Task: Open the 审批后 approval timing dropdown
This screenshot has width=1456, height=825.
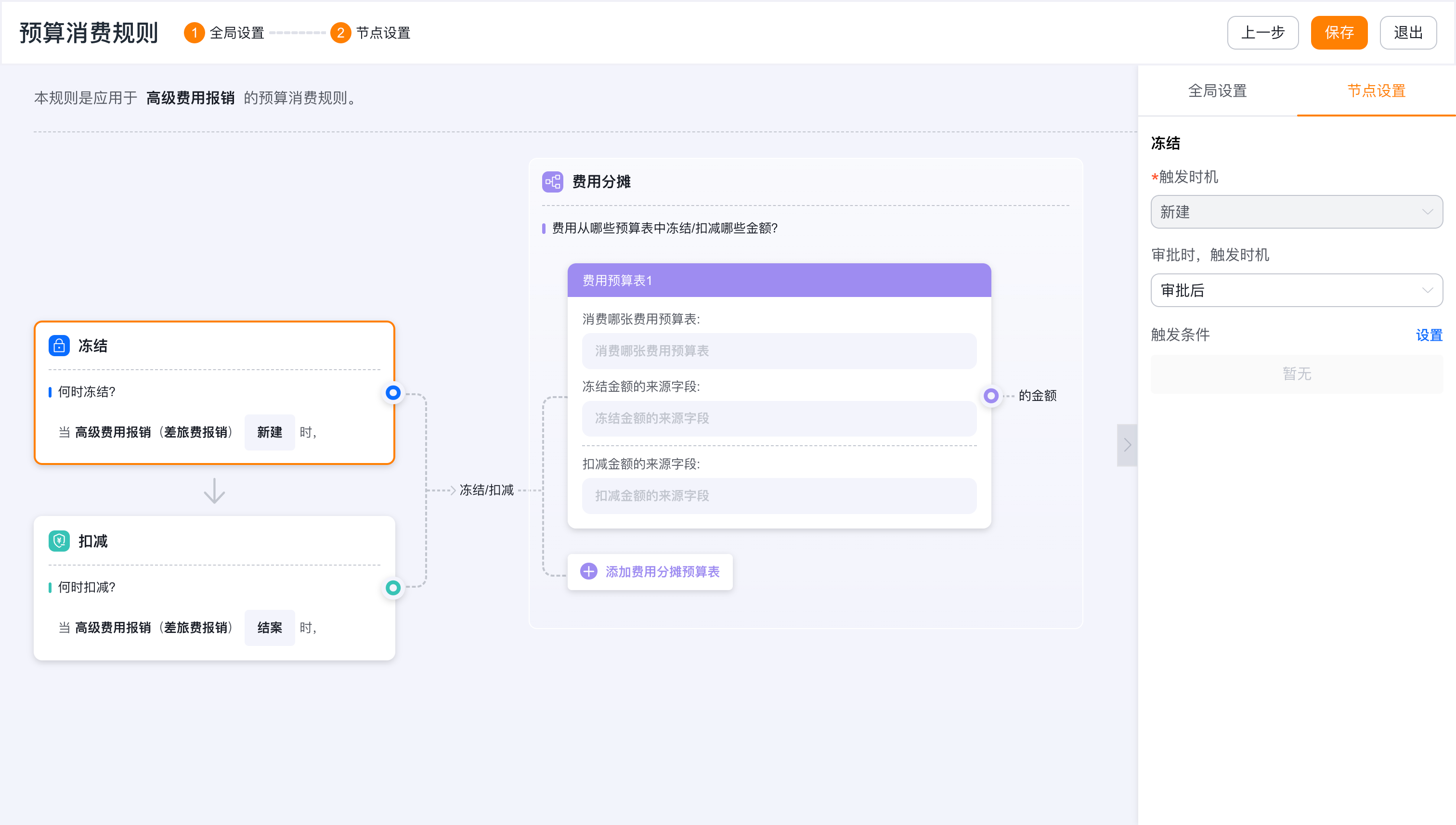Action: (x=1297, y=290)
